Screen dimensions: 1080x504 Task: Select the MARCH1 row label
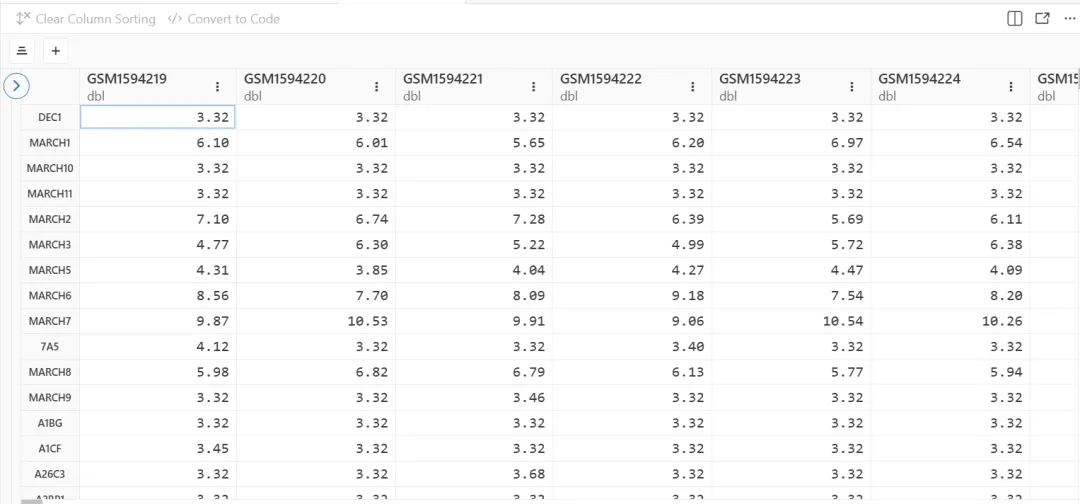[50, 143]
